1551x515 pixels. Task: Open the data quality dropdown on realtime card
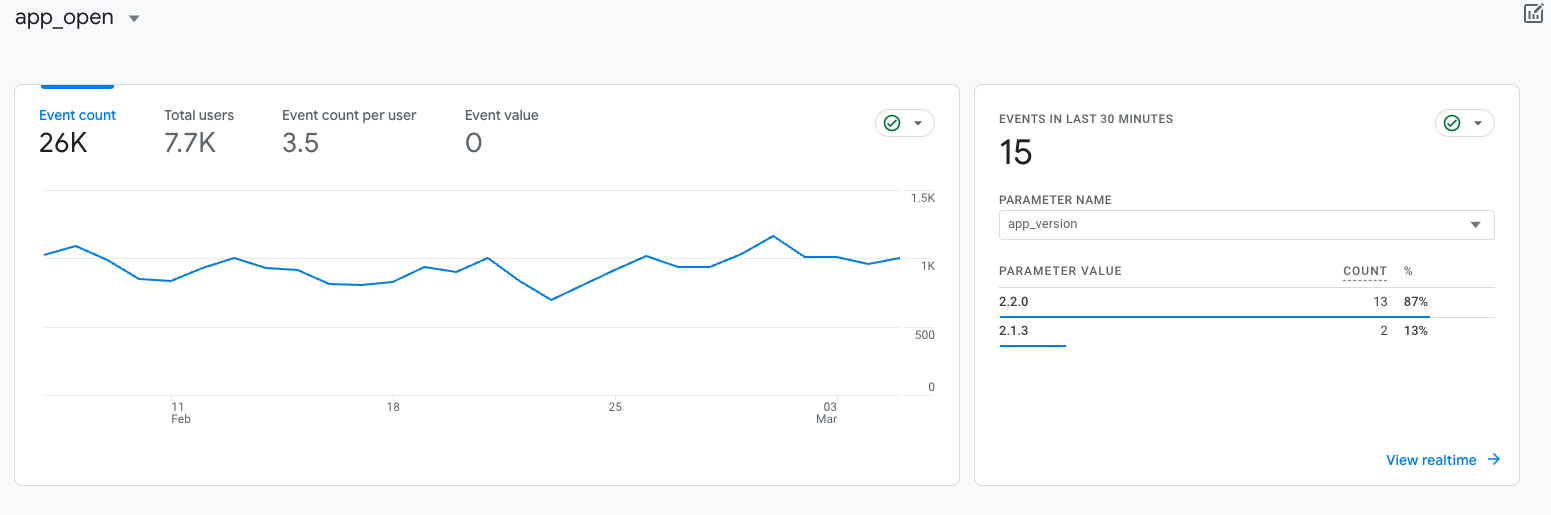(1465, 123)
